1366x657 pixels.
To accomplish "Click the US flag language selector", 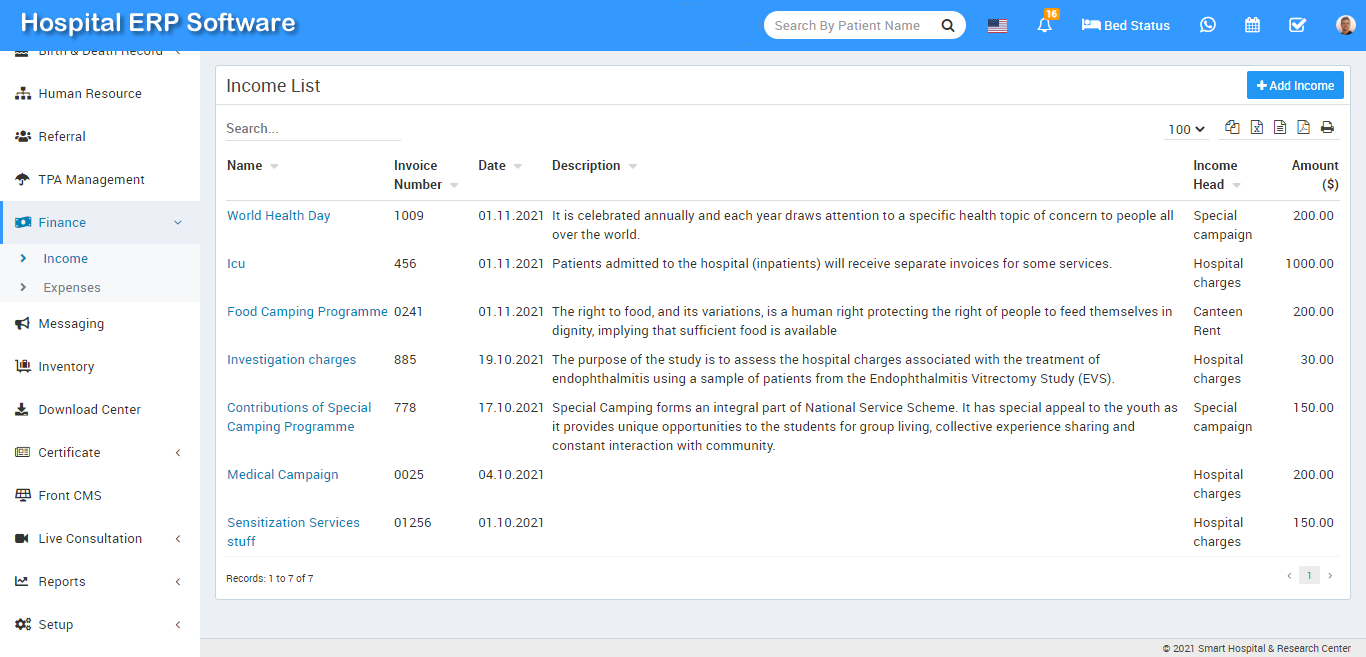I will (997, 26).
